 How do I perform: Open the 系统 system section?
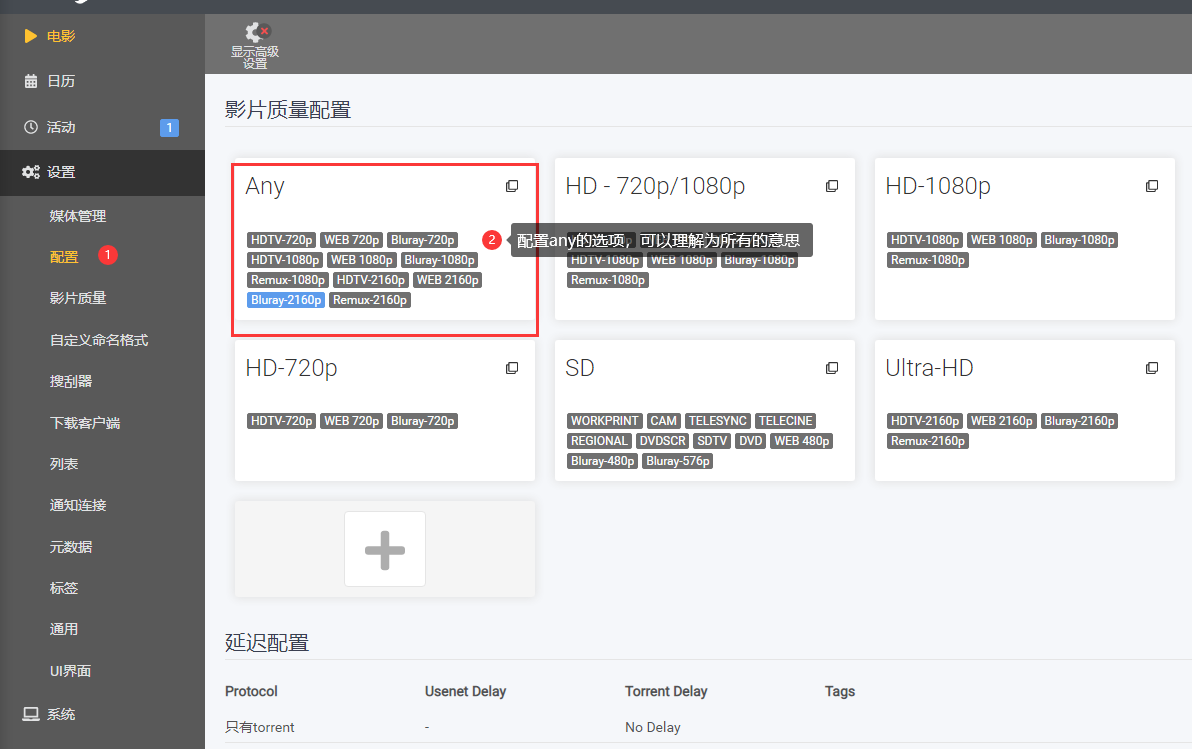coord(61,714)
